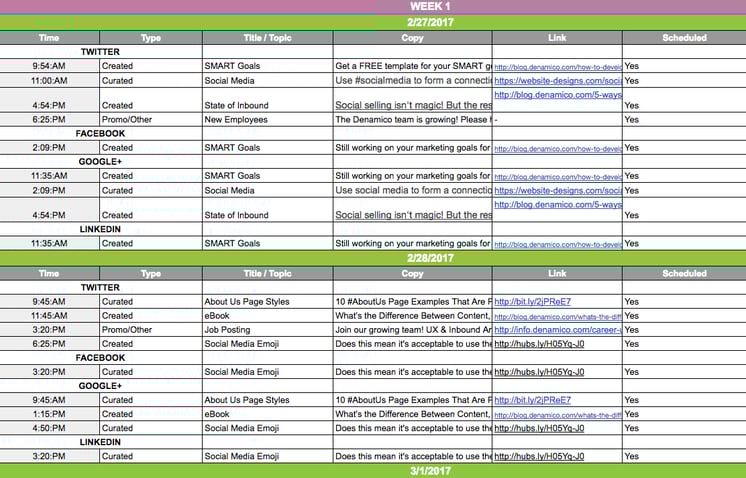Select the TWITTER label under 2/27/2017
746x478 pixels.
tap(100, 52)
